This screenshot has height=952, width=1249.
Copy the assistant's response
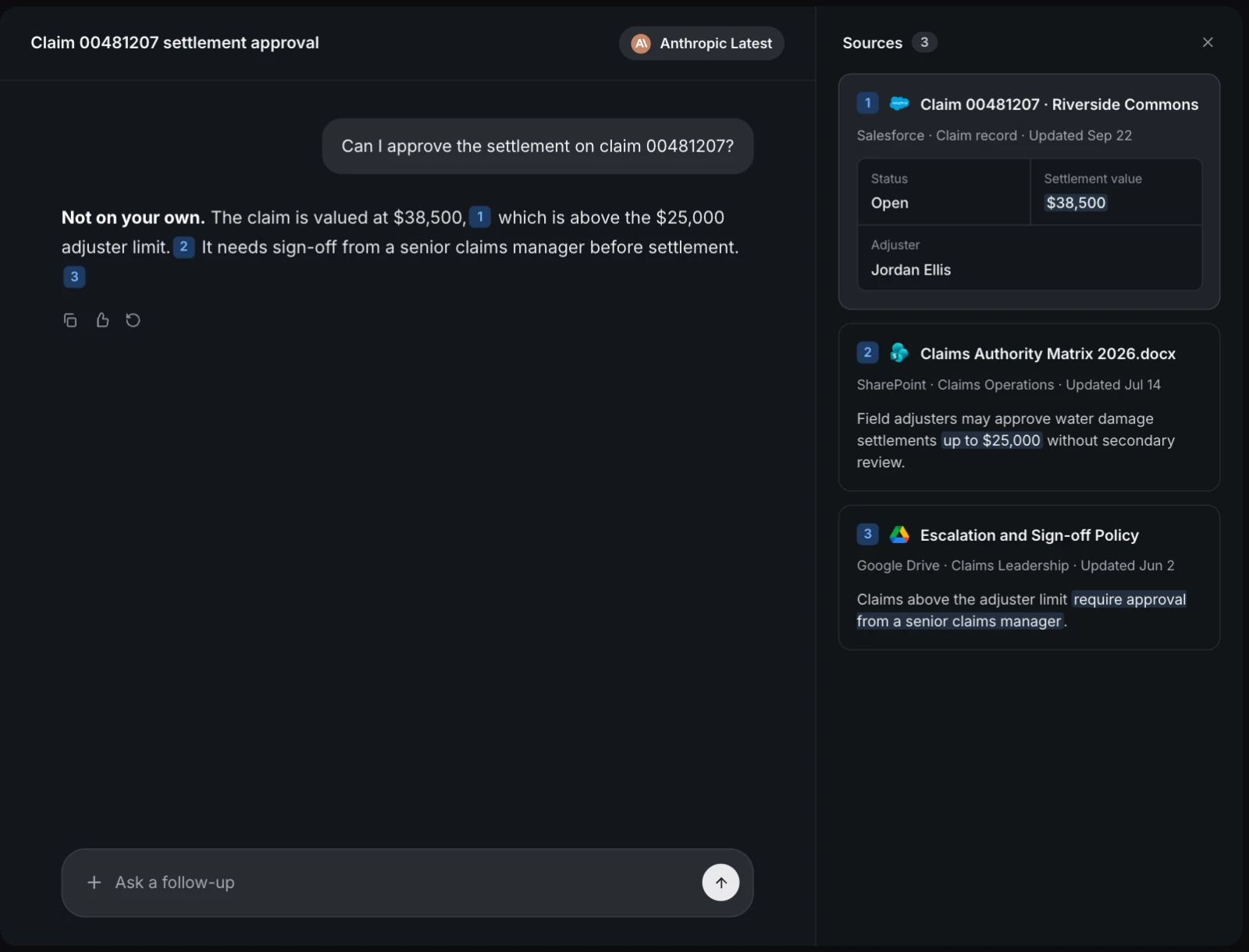(x=70, y=320)
